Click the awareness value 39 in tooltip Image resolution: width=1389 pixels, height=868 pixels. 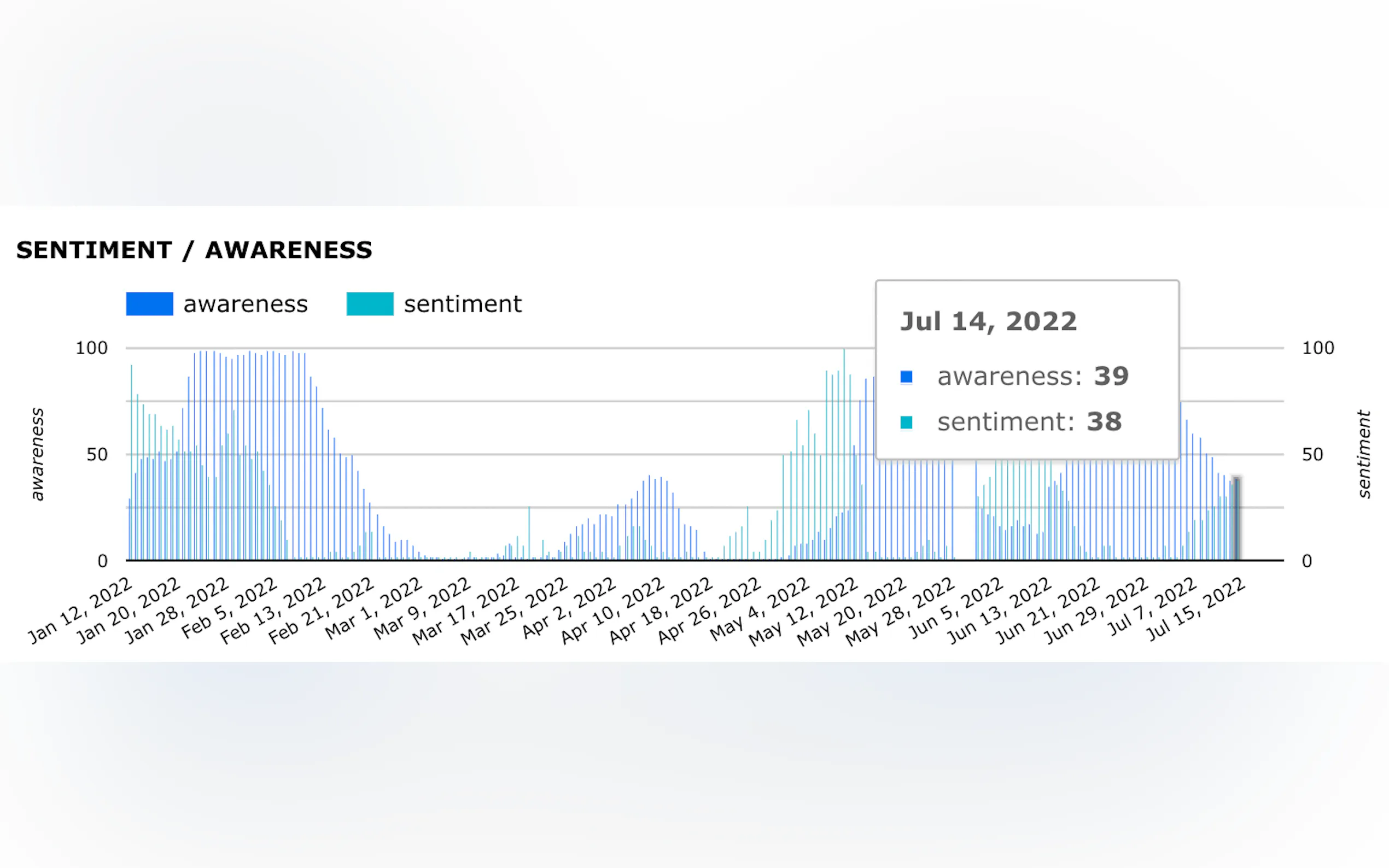pyautogui.click(x=1111, y=377)
